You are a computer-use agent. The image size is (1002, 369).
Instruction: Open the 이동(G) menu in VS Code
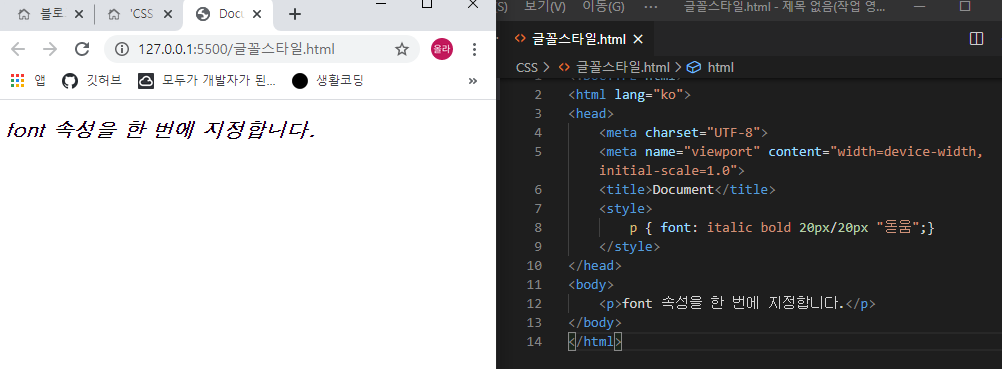[x=603, y=6]
